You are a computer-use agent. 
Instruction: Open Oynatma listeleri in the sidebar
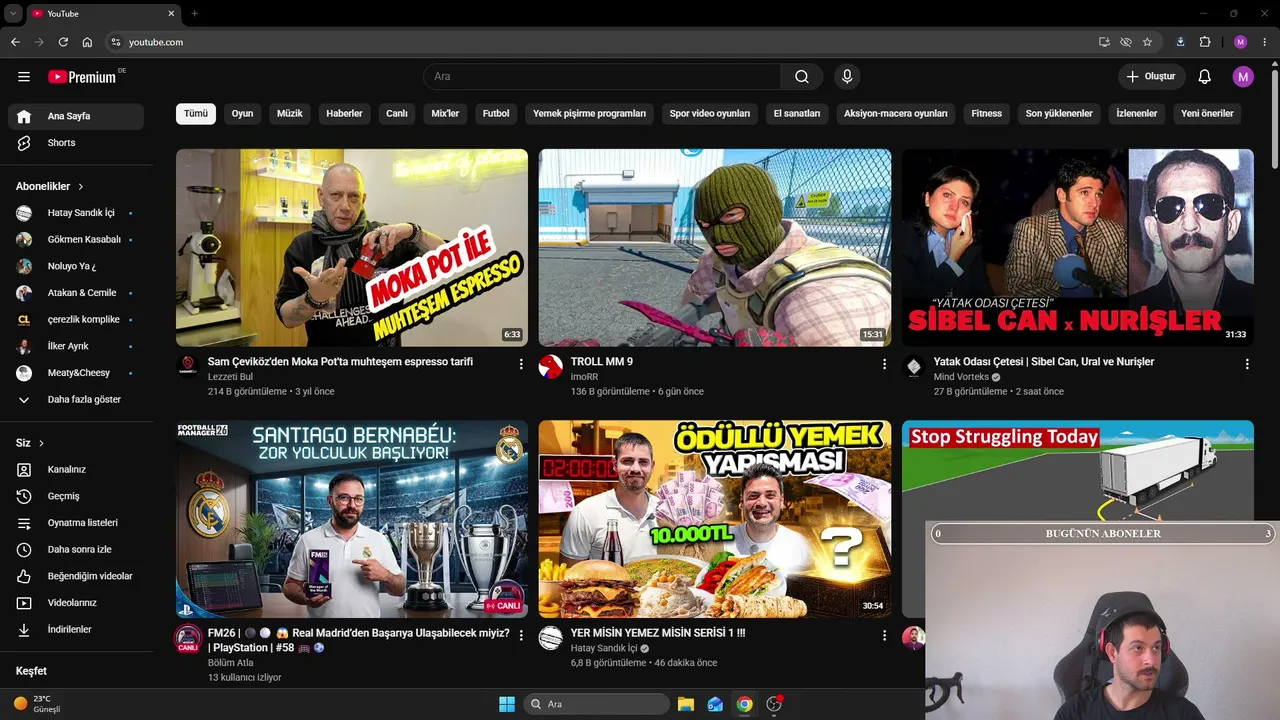point(76,523)
